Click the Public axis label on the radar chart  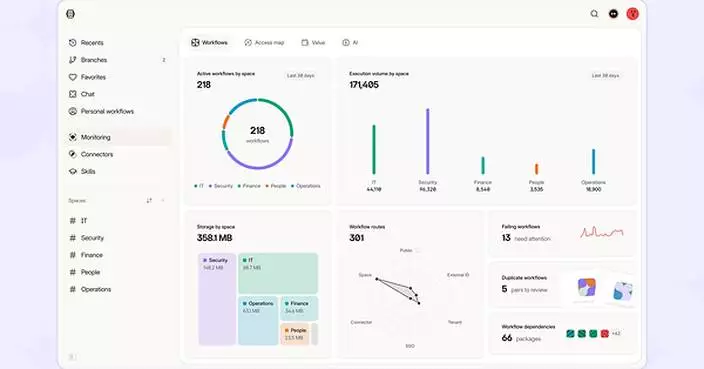[x=406, y=250]
